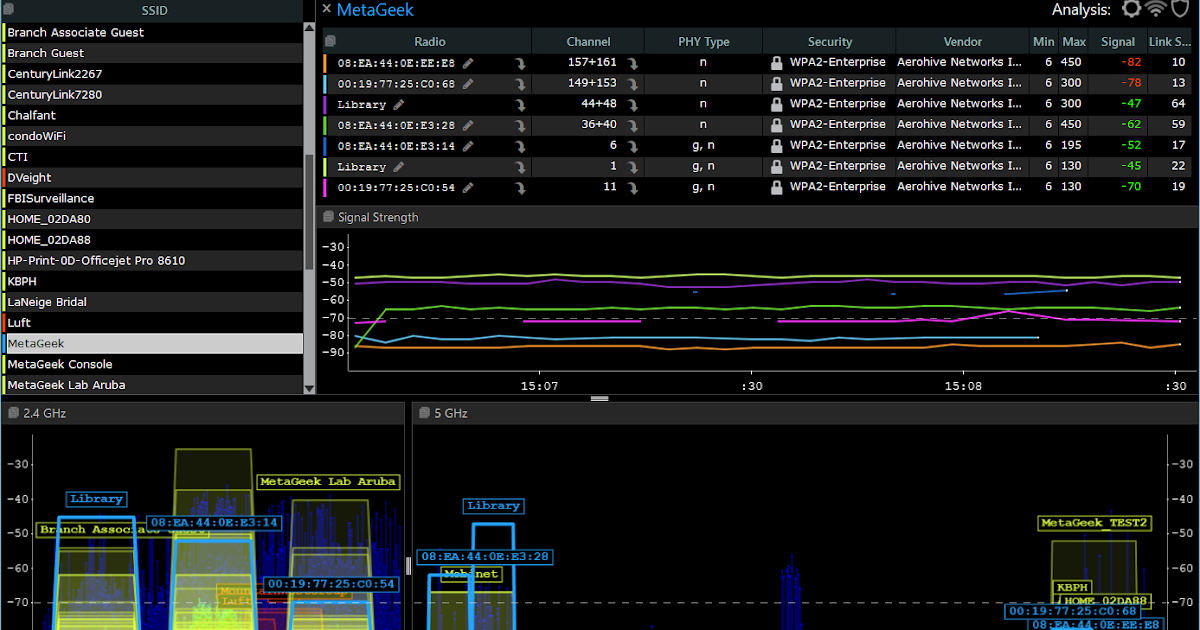Click the pencil icon beside 08:EA:44:0E:E3:28
This screenshot has height=630, width=1200.
(468, 125)
